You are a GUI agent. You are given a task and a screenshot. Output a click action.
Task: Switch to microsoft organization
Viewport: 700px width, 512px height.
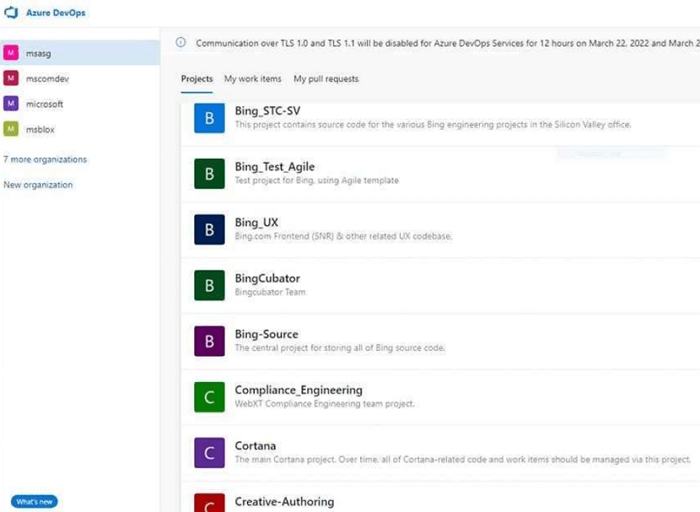tap(80, 104)
